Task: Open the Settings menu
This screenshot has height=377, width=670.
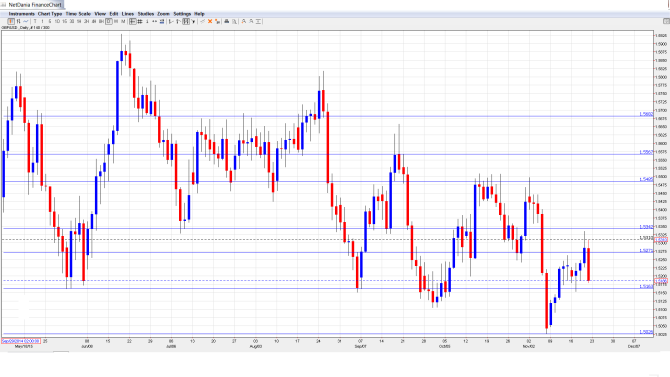Action: (182, 14)
